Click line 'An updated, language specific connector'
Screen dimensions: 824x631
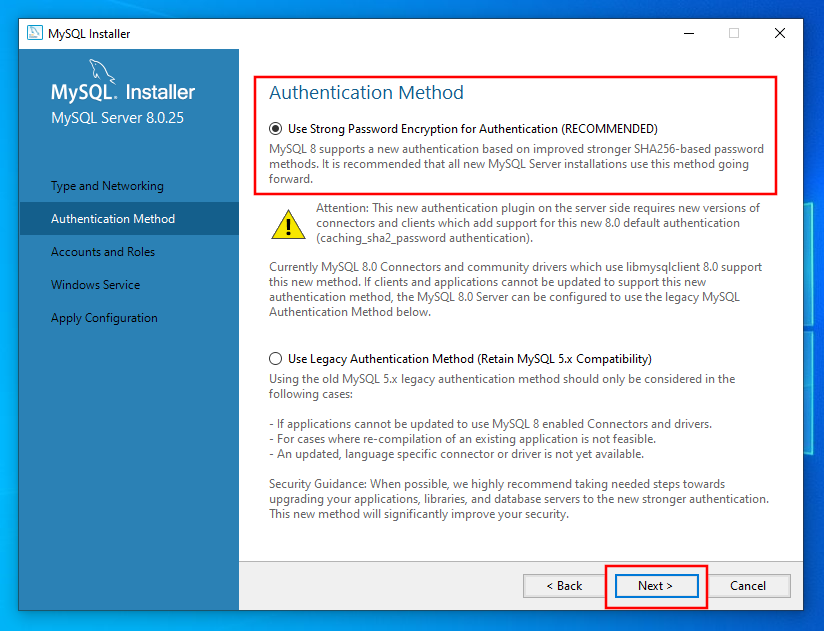pyautogui.click(x=456, y=454)
